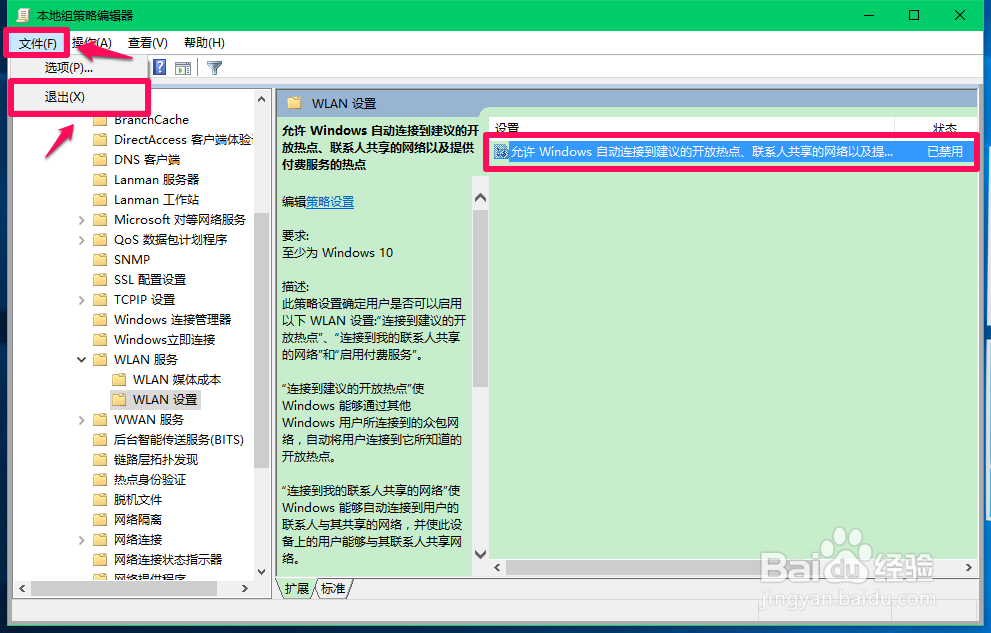Click the Show/Hide Console Tree toolbar icon
Viewport: 991px width, 633px height.
click(x=183, y=67)
